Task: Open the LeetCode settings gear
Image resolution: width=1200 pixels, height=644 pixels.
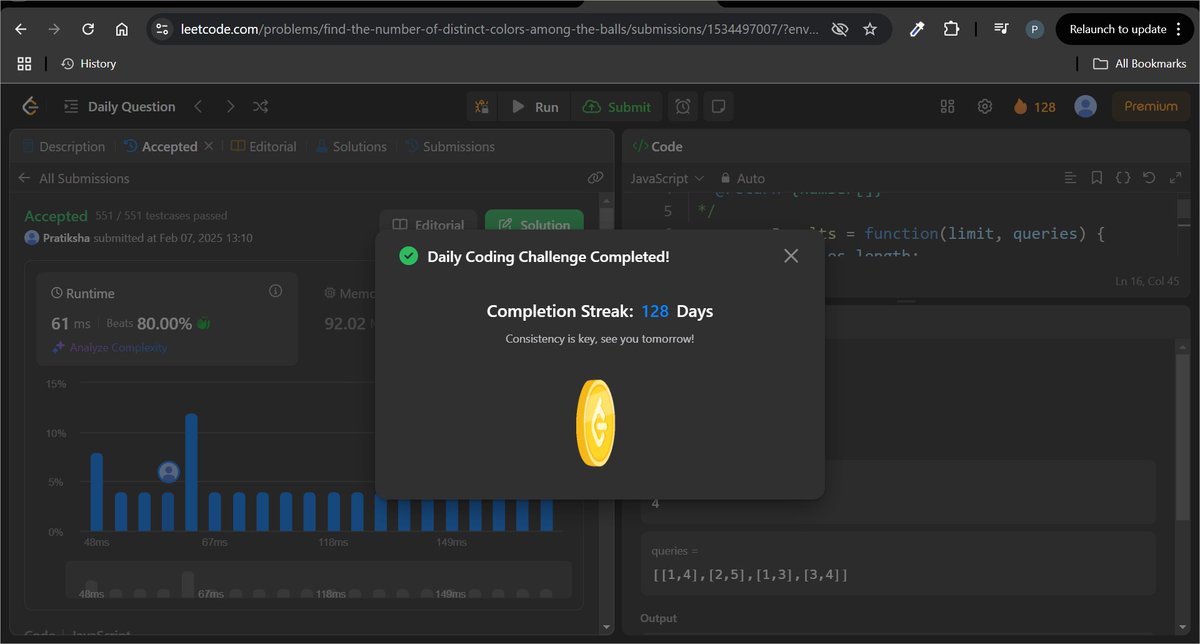Action: point(985,106)
